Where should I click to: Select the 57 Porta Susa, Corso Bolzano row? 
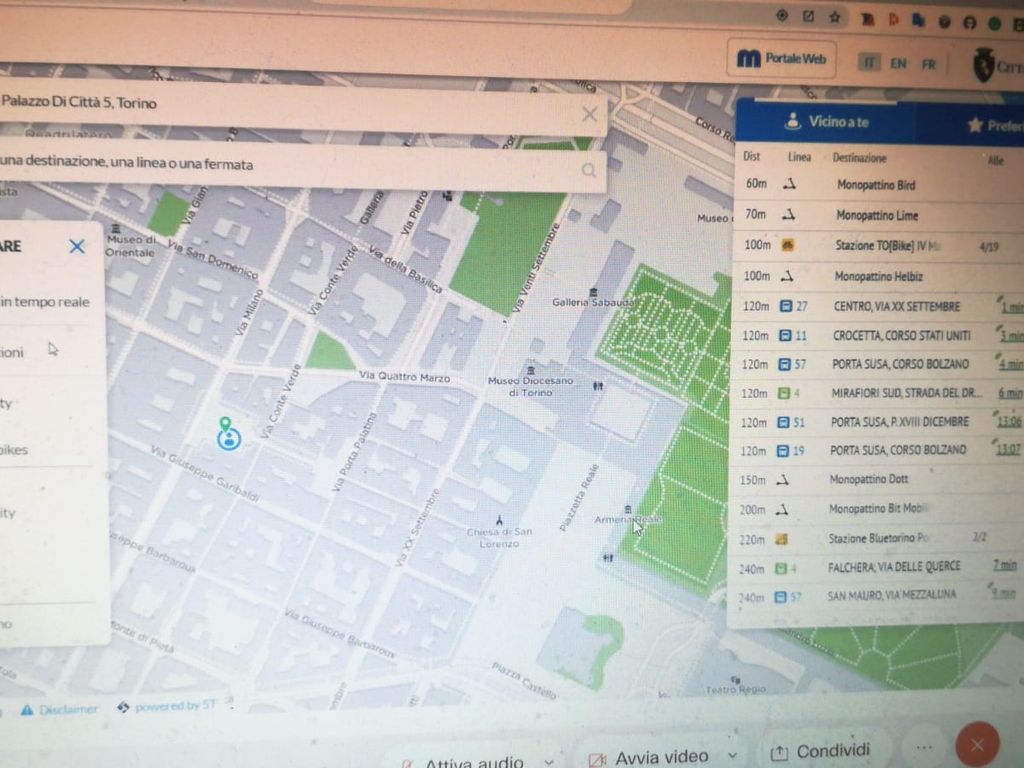[x=876, y=364]
